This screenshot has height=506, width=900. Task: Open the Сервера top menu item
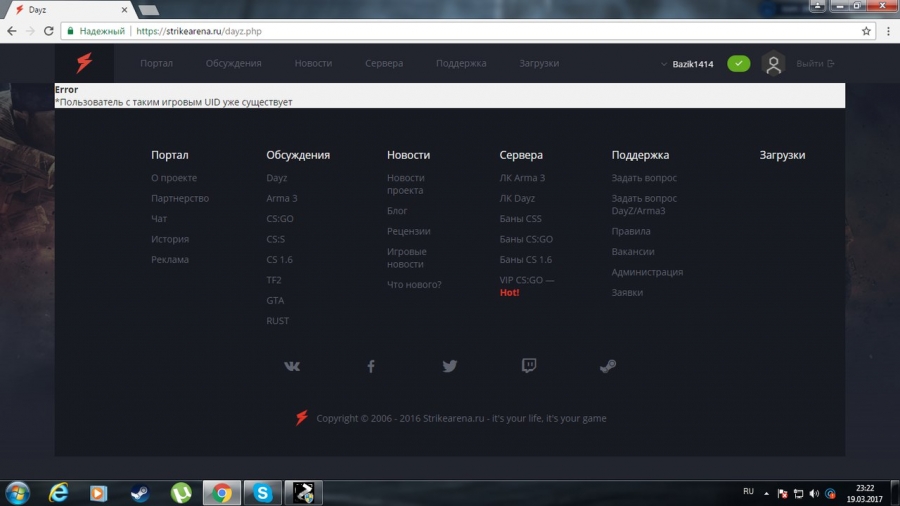point(384,63)
